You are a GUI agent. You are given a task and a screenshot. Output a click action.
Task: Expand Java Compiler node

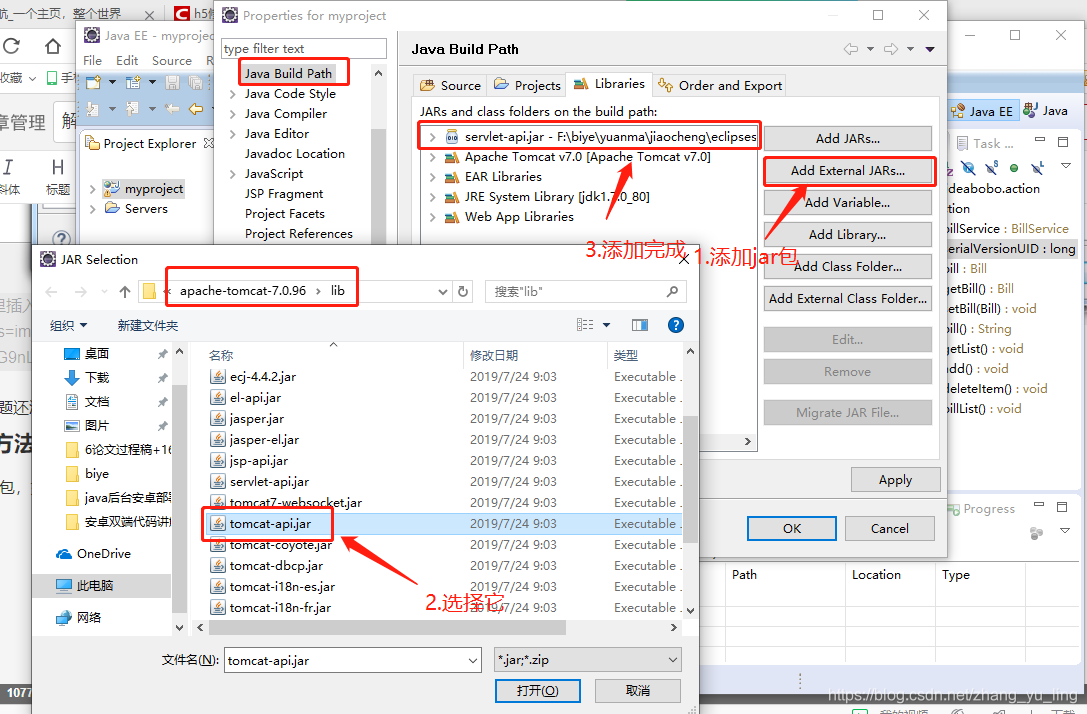pyautogui.click(x=233, y=114)
